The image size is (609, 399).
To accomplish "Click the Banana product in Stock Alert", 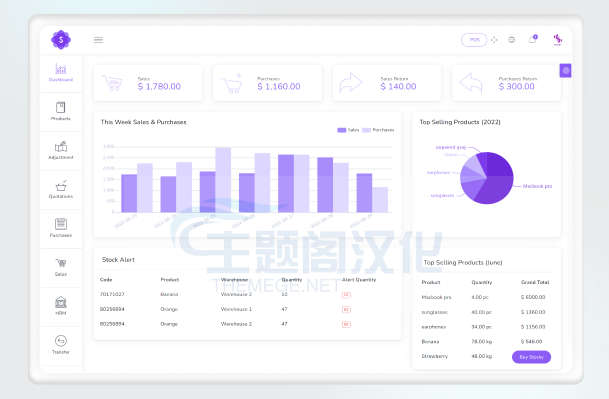I will tap(169, 294).
